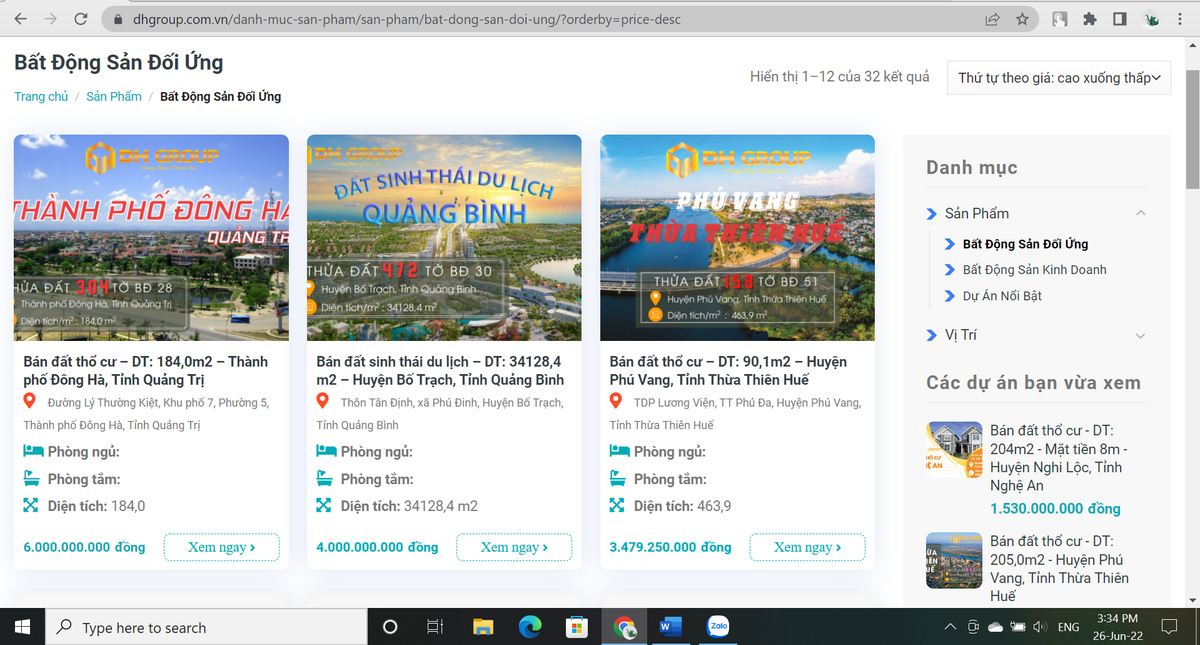The image size is (1200, 645).
Task: Reload the page with the refresh icon
Action: pos(79,18)
